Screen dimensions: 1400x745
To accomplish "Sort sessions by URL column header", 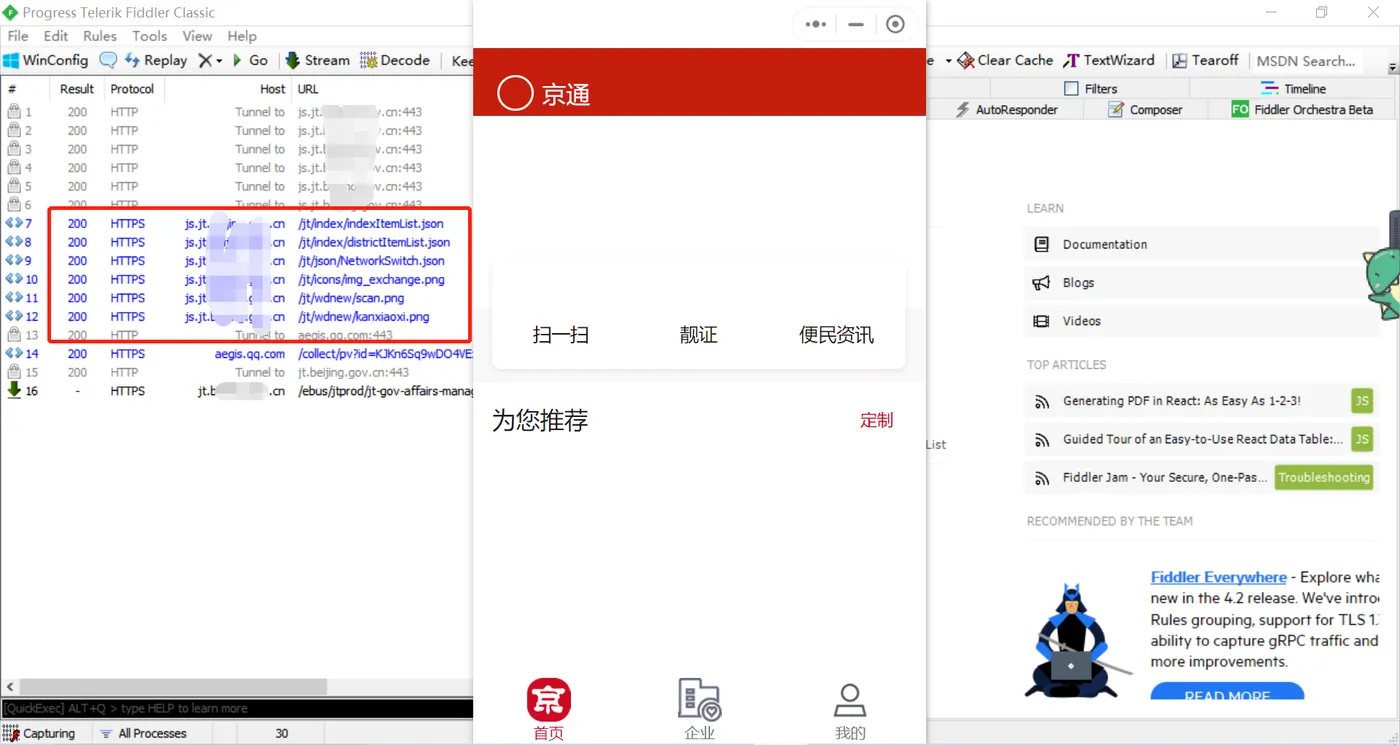I will [308, 89].
